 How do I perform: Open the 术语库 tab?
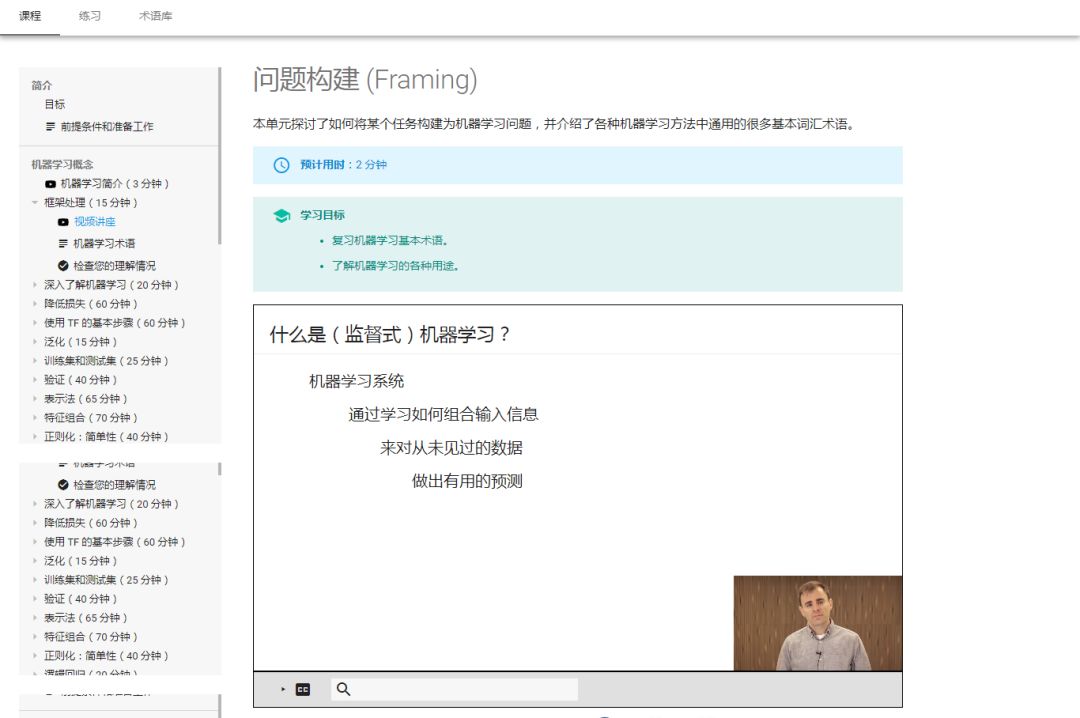tap(155, 16)
